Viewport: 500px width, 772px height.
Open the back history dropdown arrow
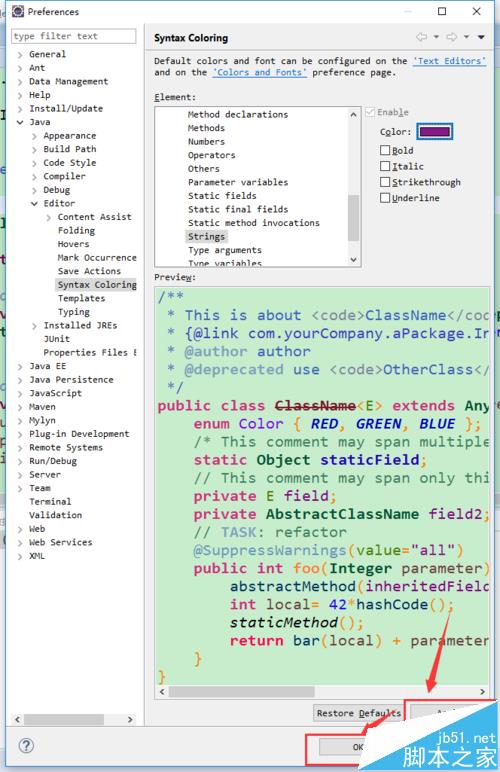436,37
